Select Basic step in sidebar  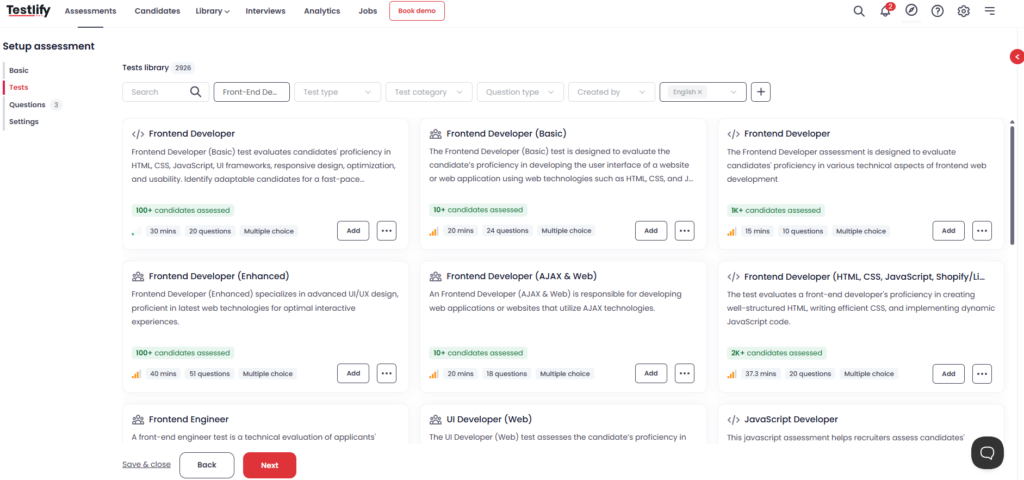point(19,70)
